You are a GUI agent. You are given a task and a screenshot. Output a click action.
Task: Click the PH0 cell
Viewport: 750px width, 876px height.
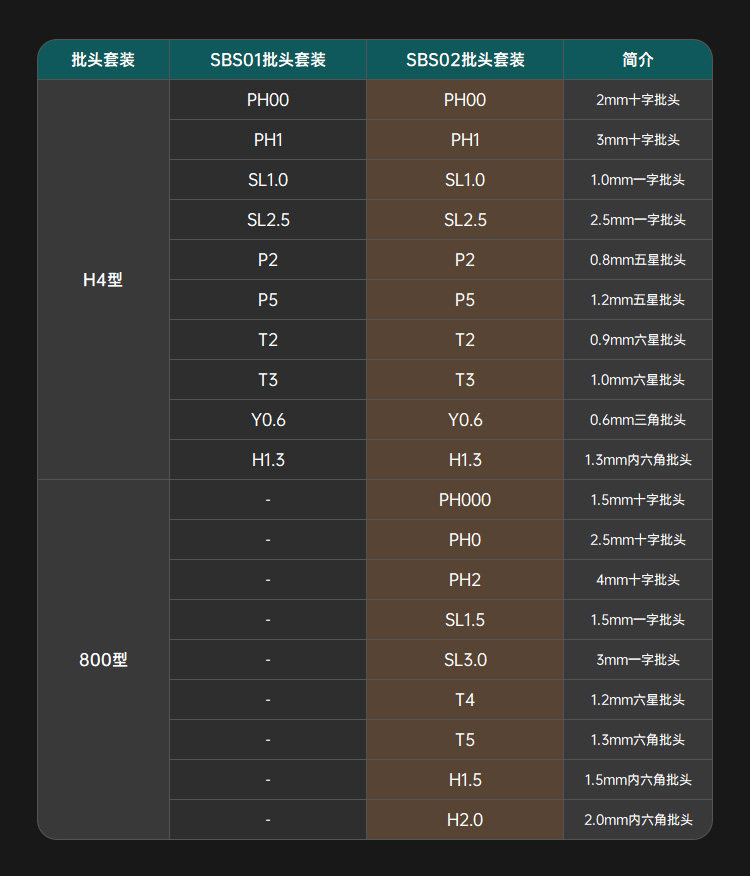[x=465, y=540]
